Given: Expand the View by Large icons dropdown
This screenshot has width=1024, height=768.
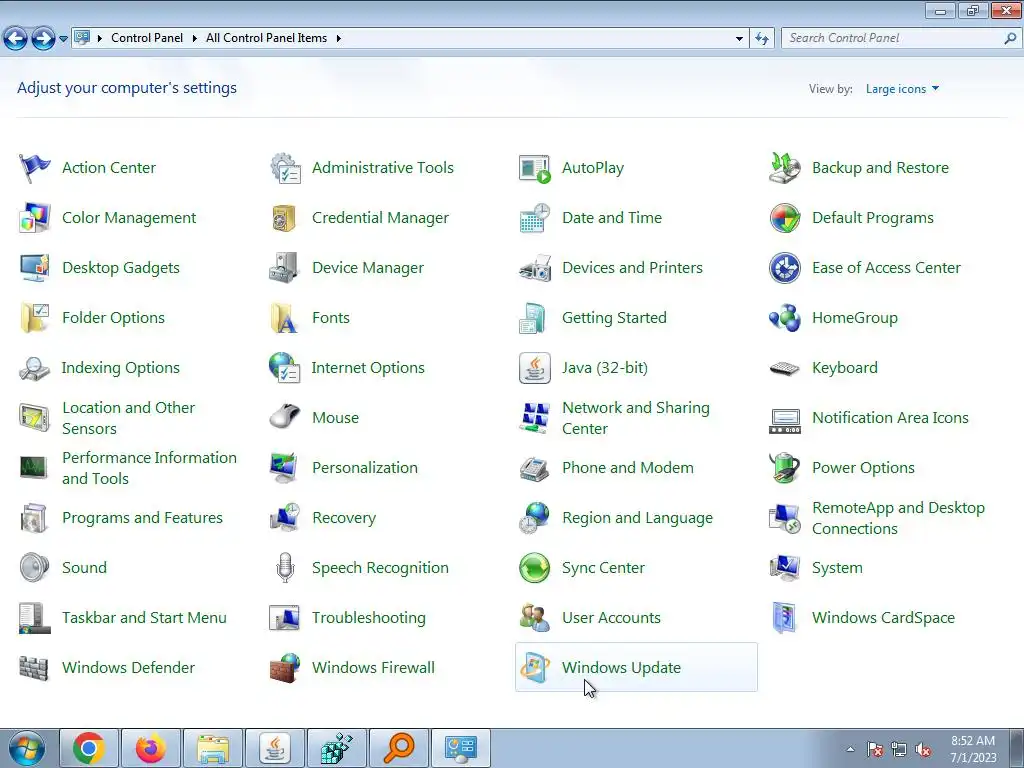Looking at the screenshot, I should [903, 89].
